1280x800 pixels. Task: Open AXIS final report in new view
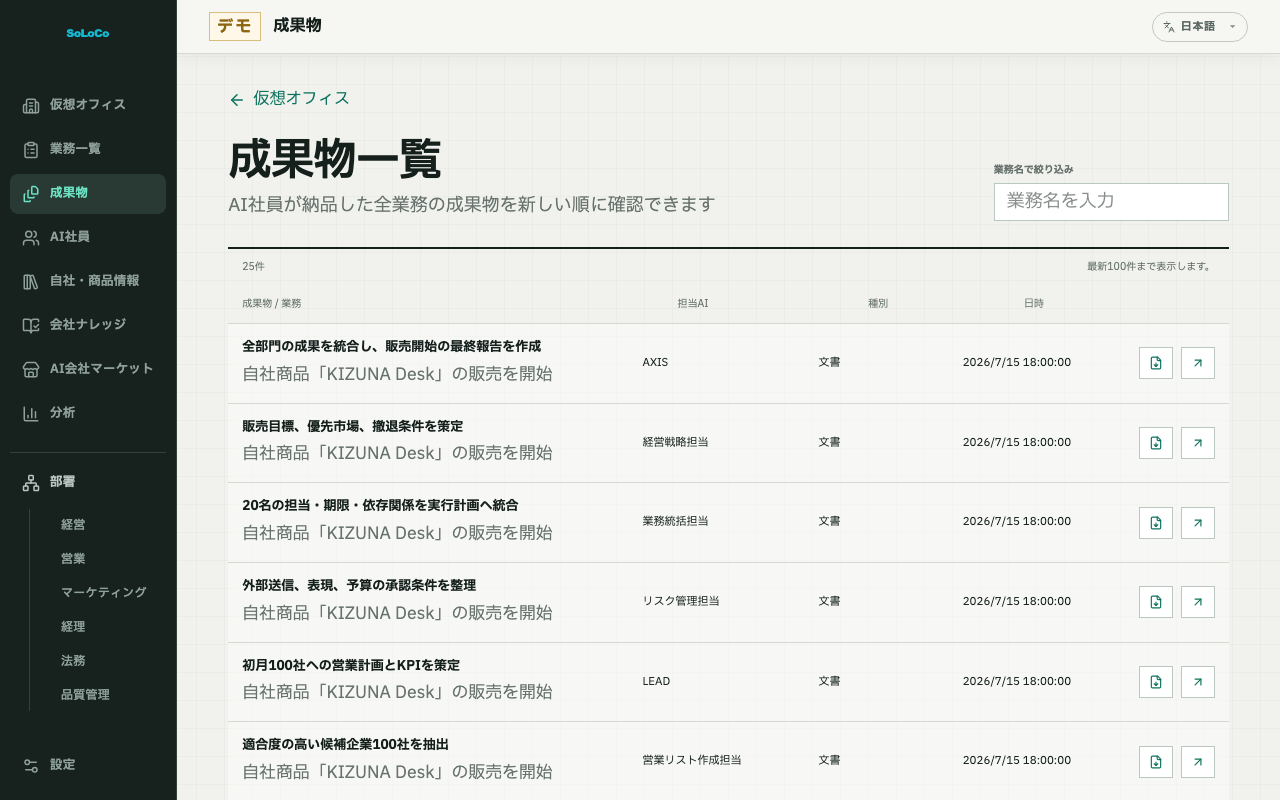tap(1198, 363)
